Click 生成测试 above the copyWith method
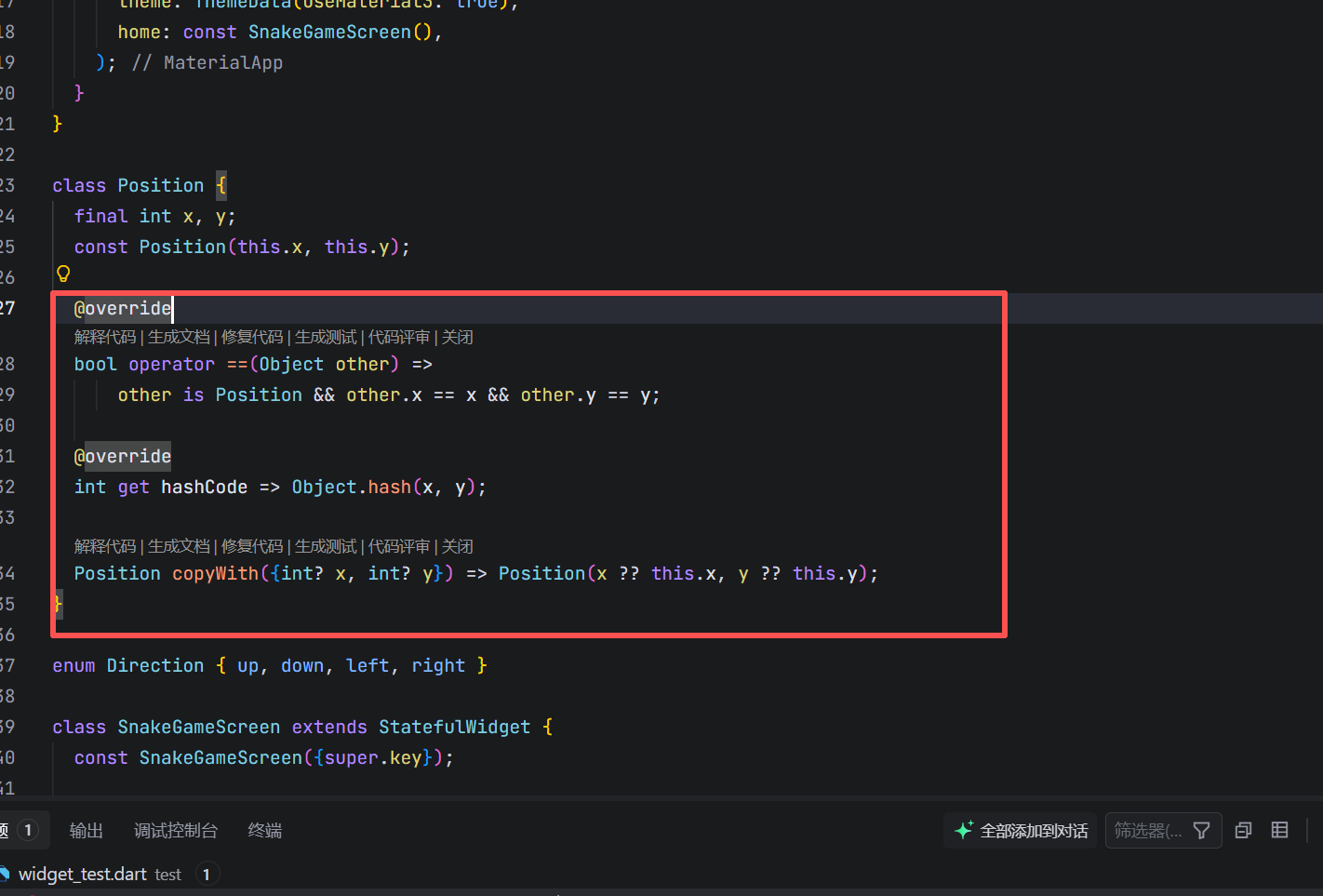1323x896 pixels. [x=326, y=546]
